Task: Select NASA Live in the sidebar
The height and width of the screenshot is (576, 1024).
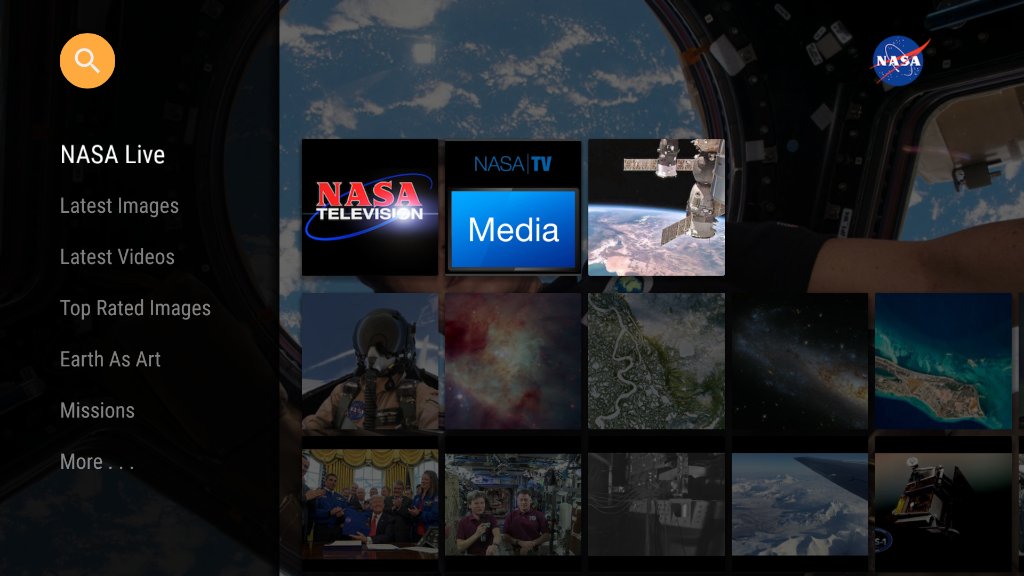Action: (112, 155)
